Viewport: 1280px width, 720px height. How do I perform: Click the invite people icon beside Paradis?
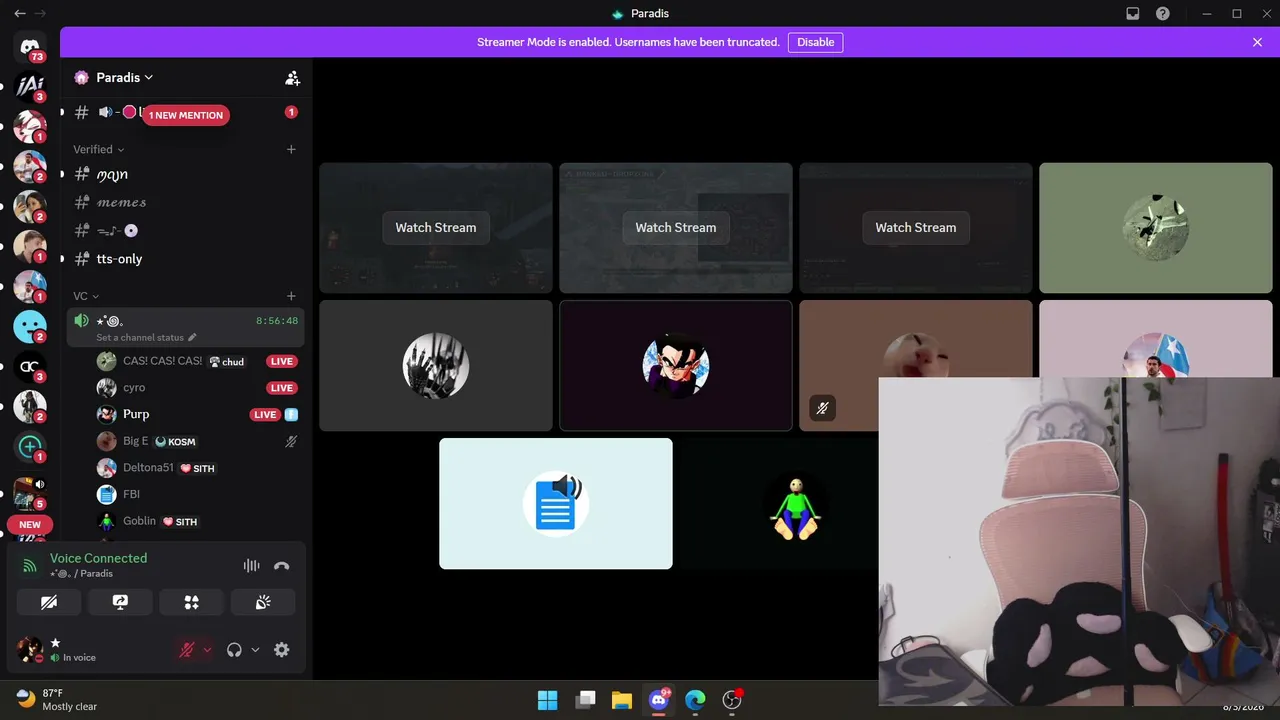(292, 77)
